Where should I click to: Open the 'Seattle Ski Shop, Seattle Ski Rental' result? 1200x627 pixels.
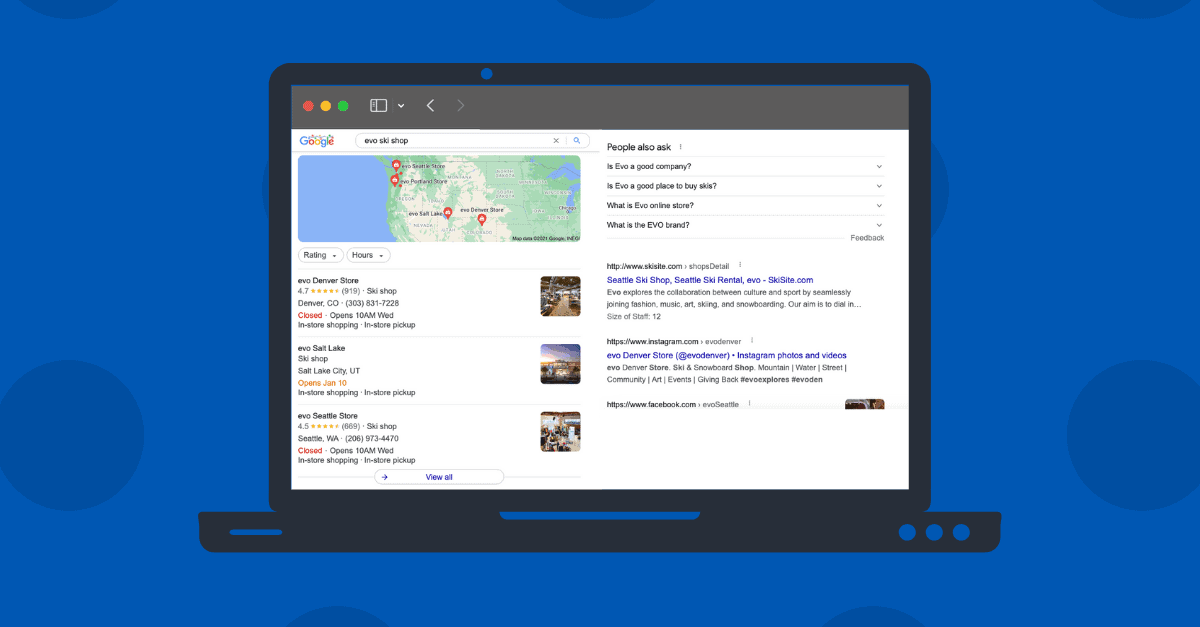710,280
